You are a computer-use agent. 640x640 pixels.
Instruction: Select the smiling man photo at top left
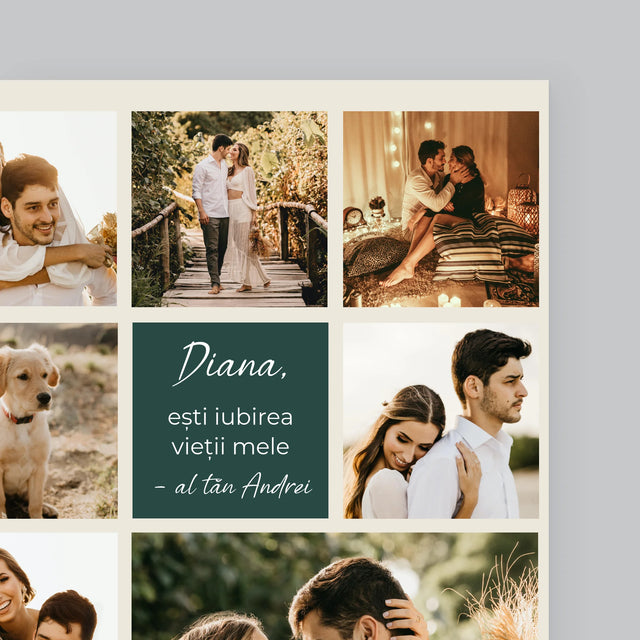click(57, 208)
